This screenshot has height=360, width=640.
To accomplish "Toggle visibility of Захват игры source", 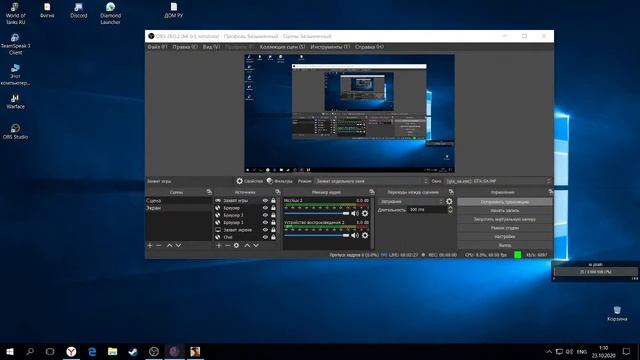I will coord(265,200).
